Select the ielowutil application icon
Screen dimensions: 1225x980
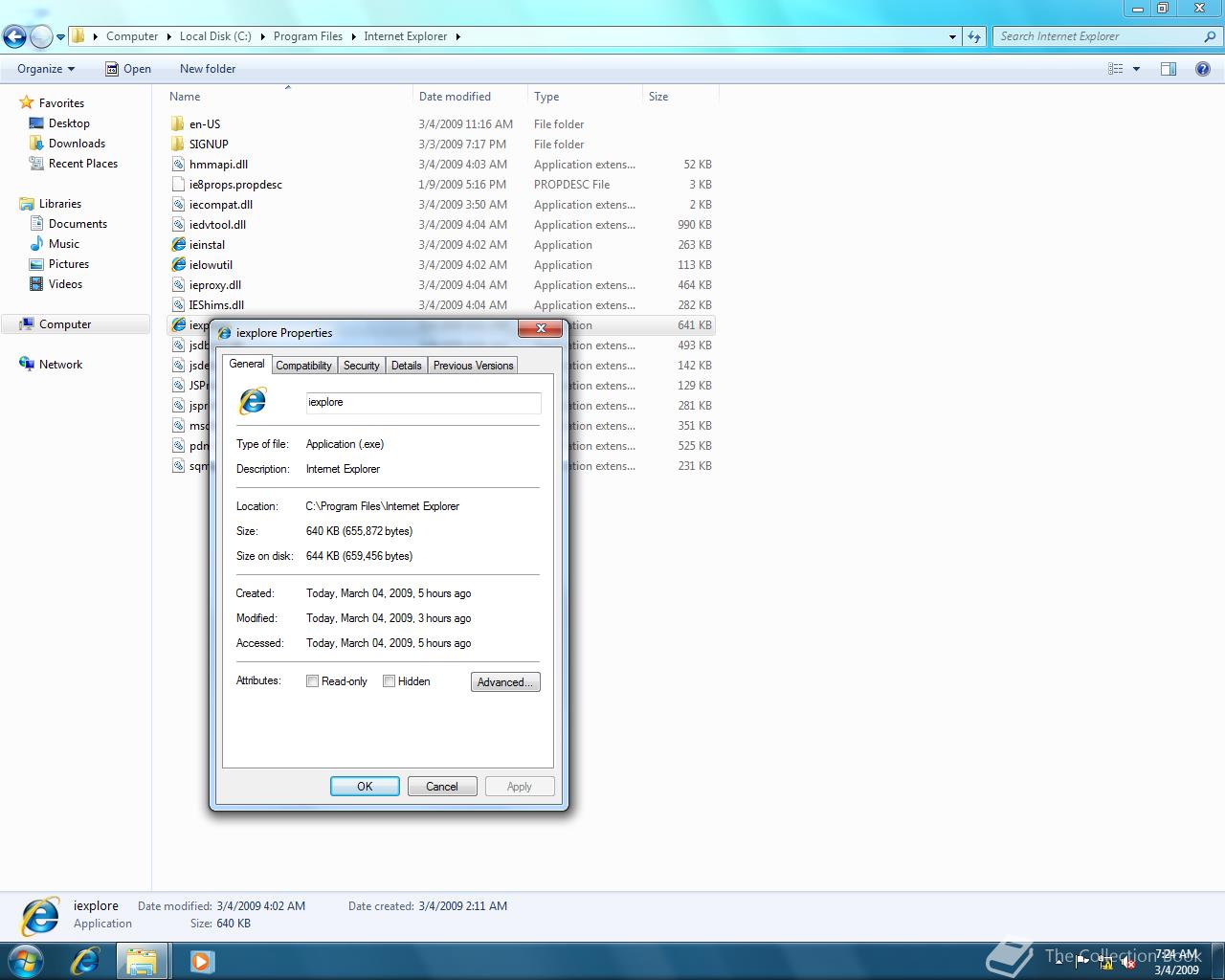click(x=178, y=265)
